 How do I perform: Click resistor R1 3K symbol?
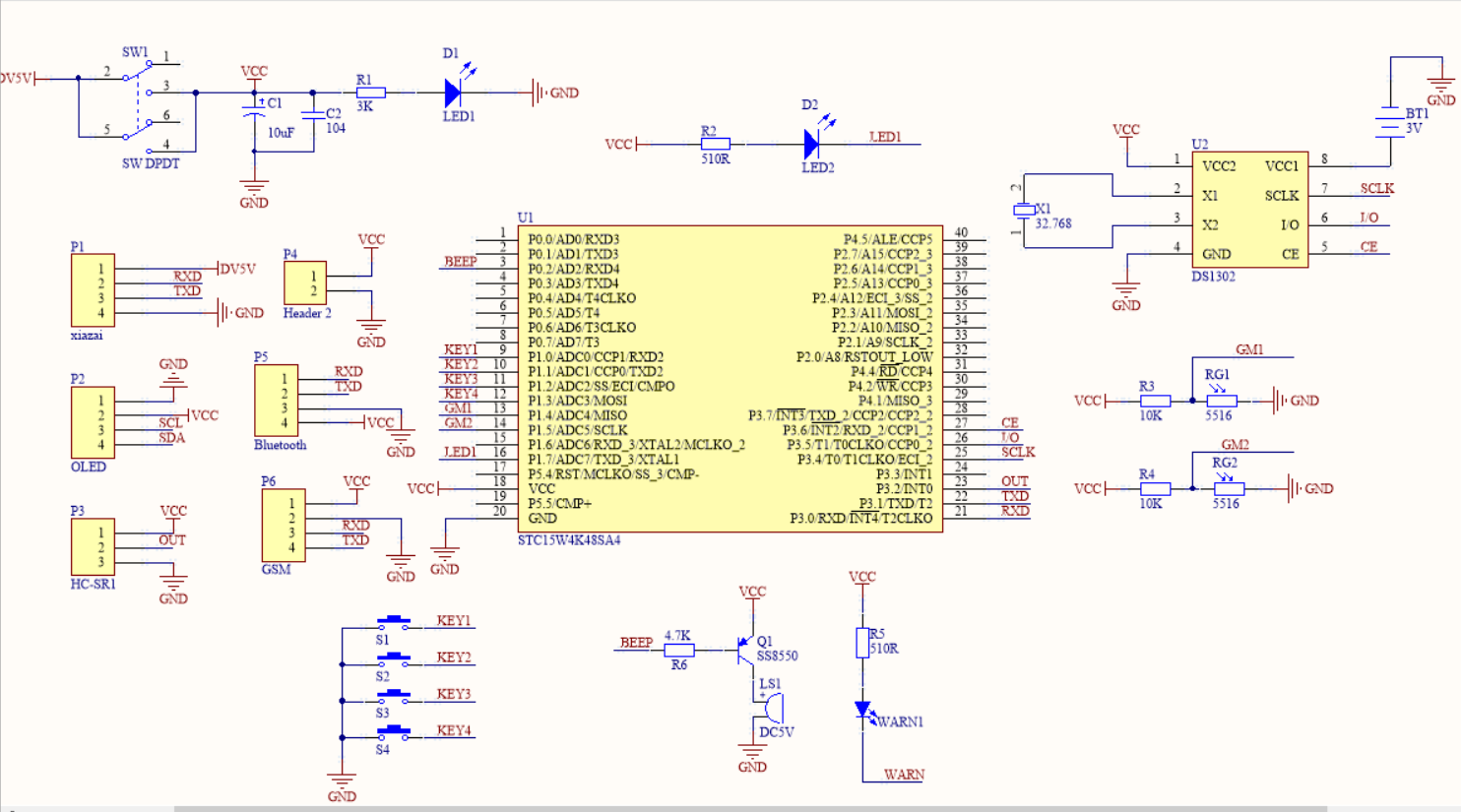point(371,93)
